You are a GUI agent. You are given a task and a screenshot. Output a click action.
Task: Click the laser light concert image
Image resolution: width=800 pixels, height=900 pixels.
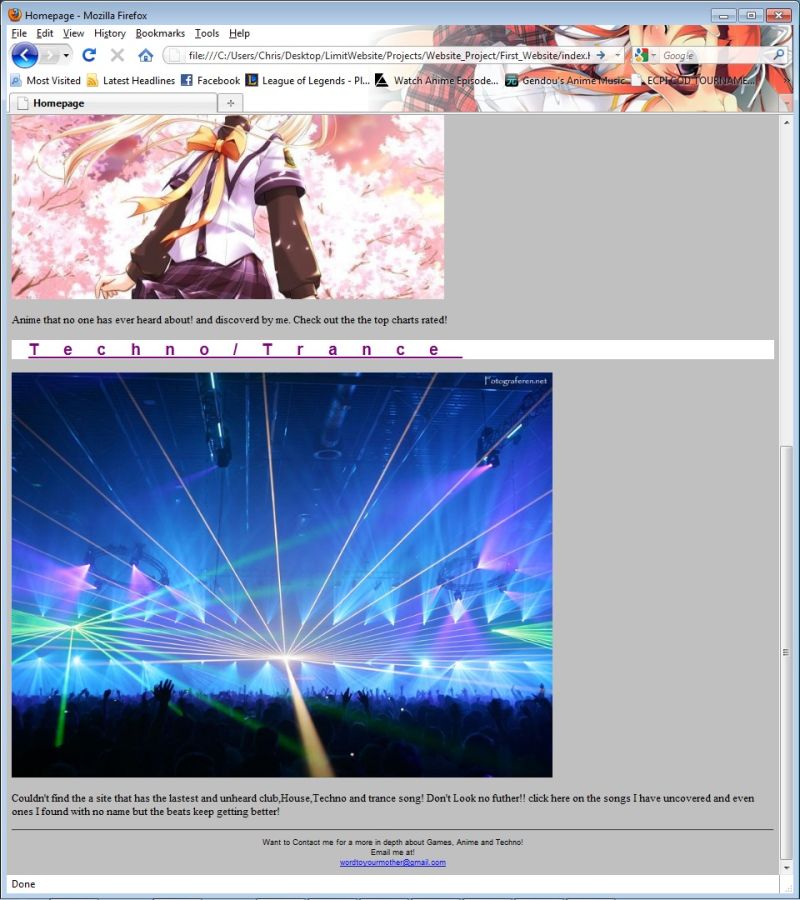click(x=282, y=575)
